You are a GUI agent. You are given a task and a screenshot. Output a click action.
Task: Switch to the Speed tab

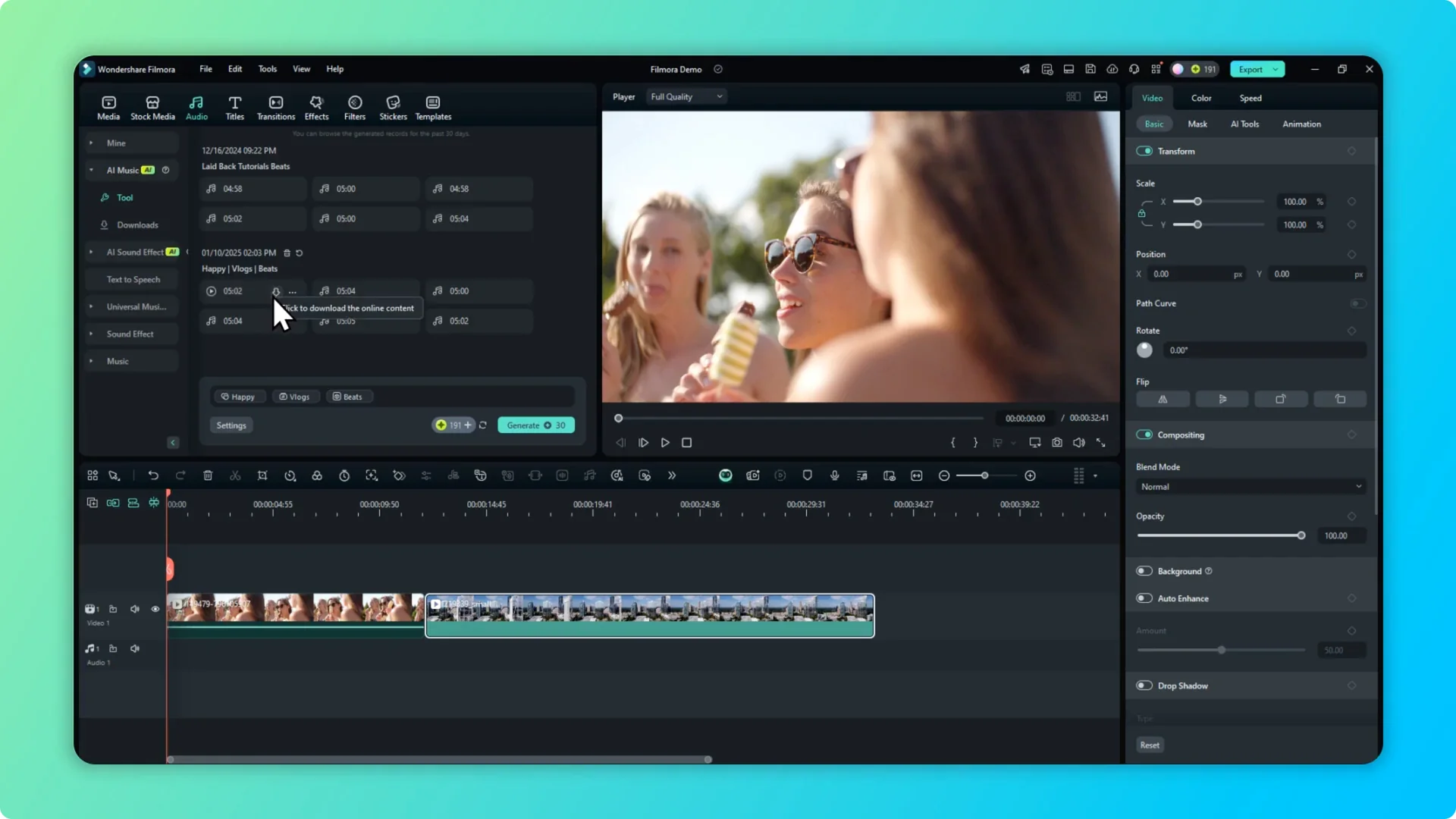point(1250,98)
